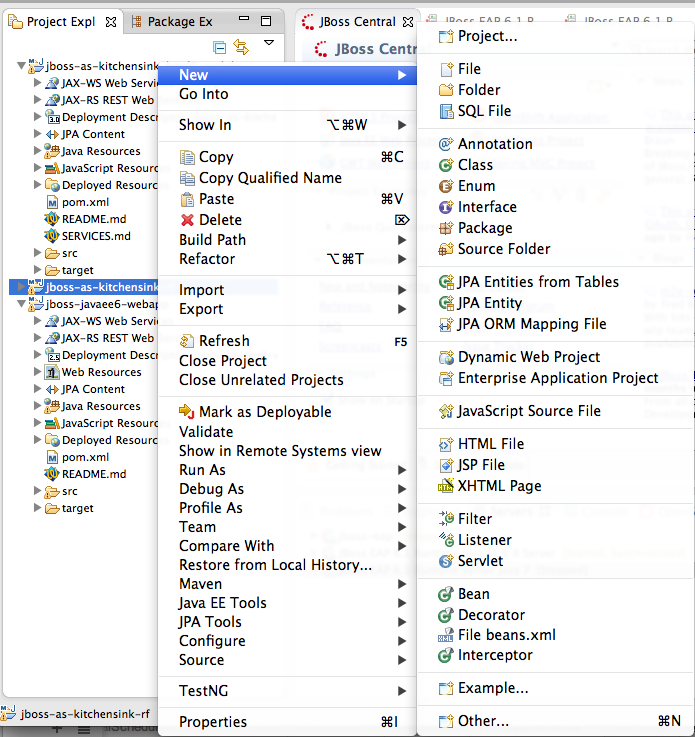Click the XHTML Page icon
Viewport: 695px width, 737px height.
[446, 486]
